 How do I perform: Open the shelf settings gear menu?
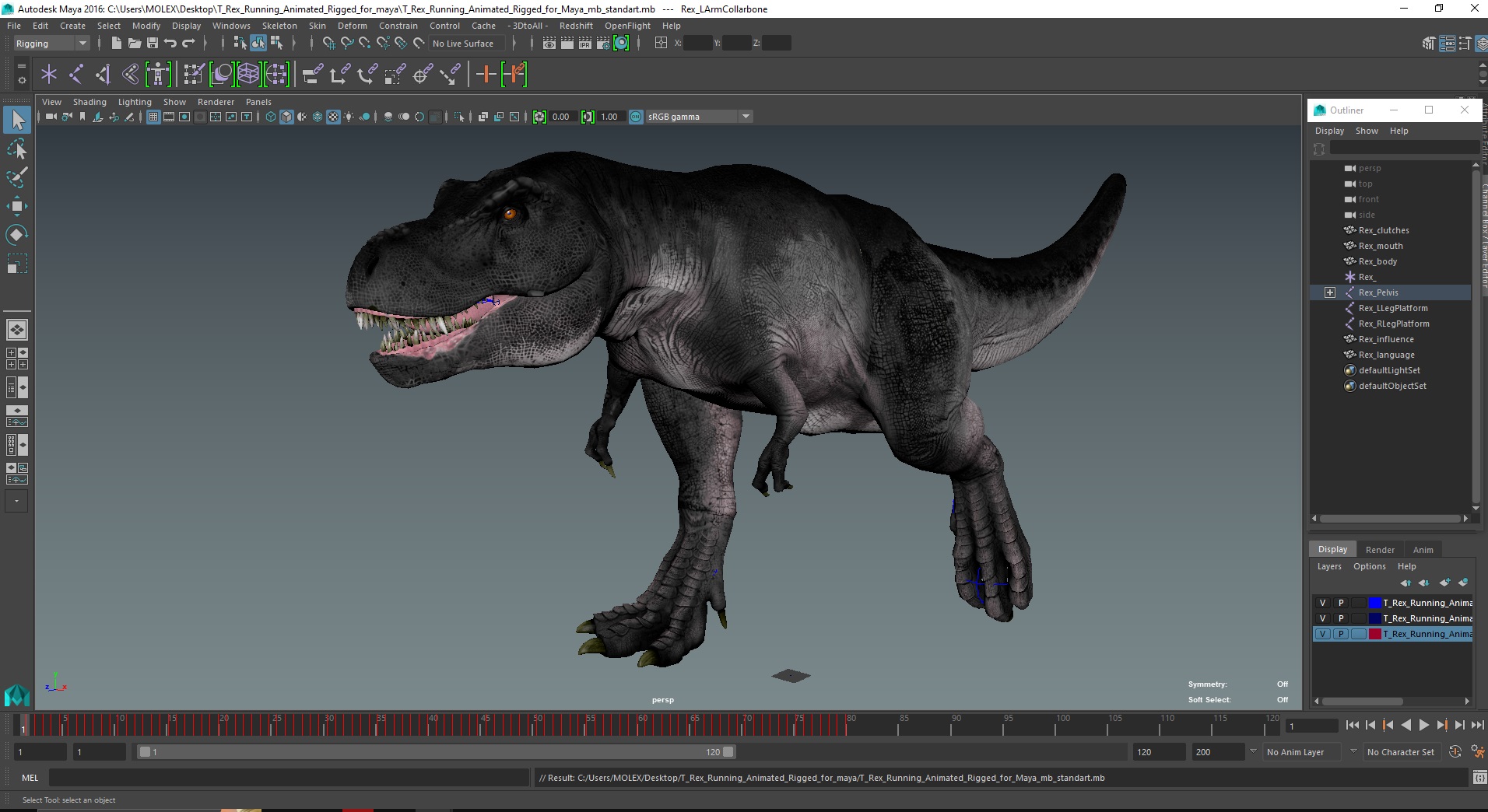tap(21, 79)
